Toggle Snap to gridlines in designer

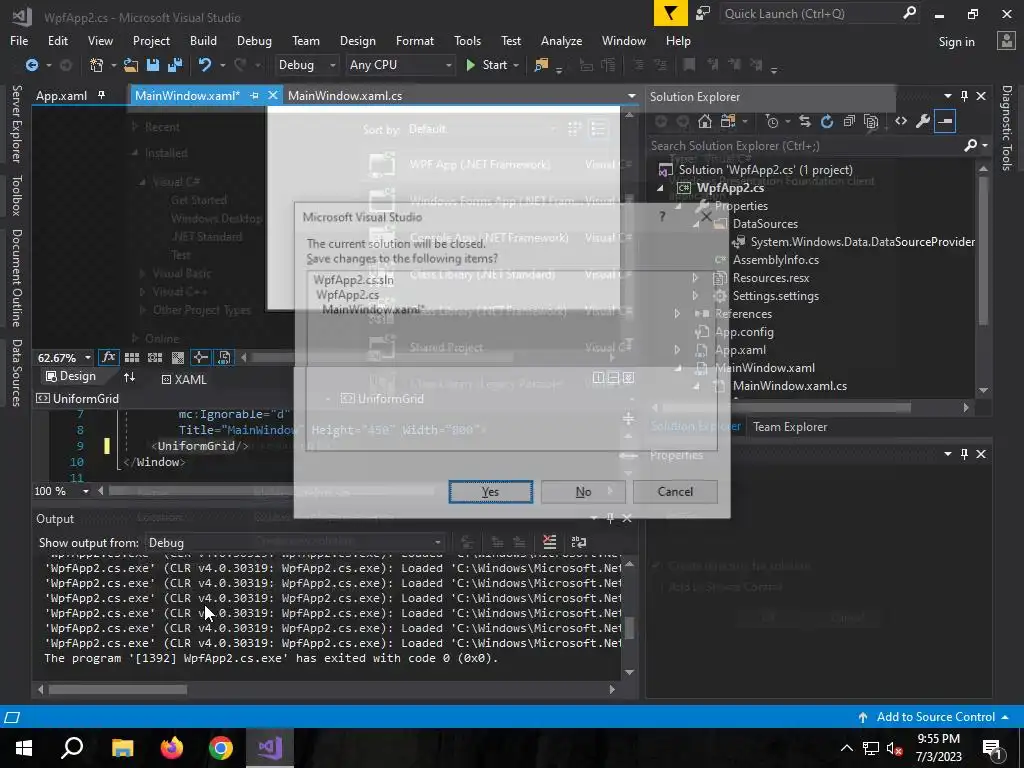[155, 357]
